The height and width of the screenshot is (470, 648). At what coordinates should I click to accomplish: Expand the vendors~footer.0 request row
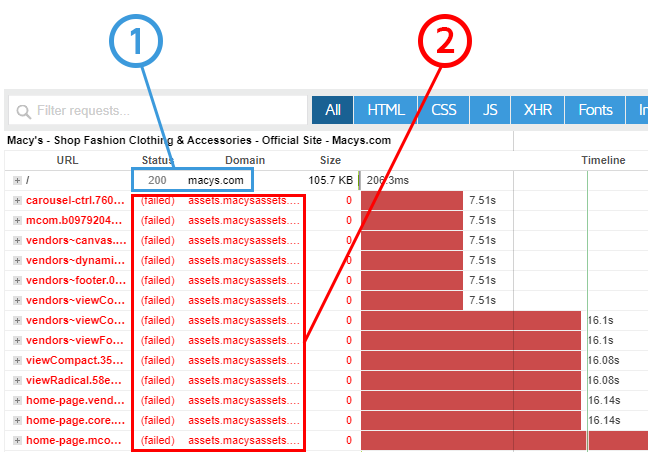tap(17, 280)
